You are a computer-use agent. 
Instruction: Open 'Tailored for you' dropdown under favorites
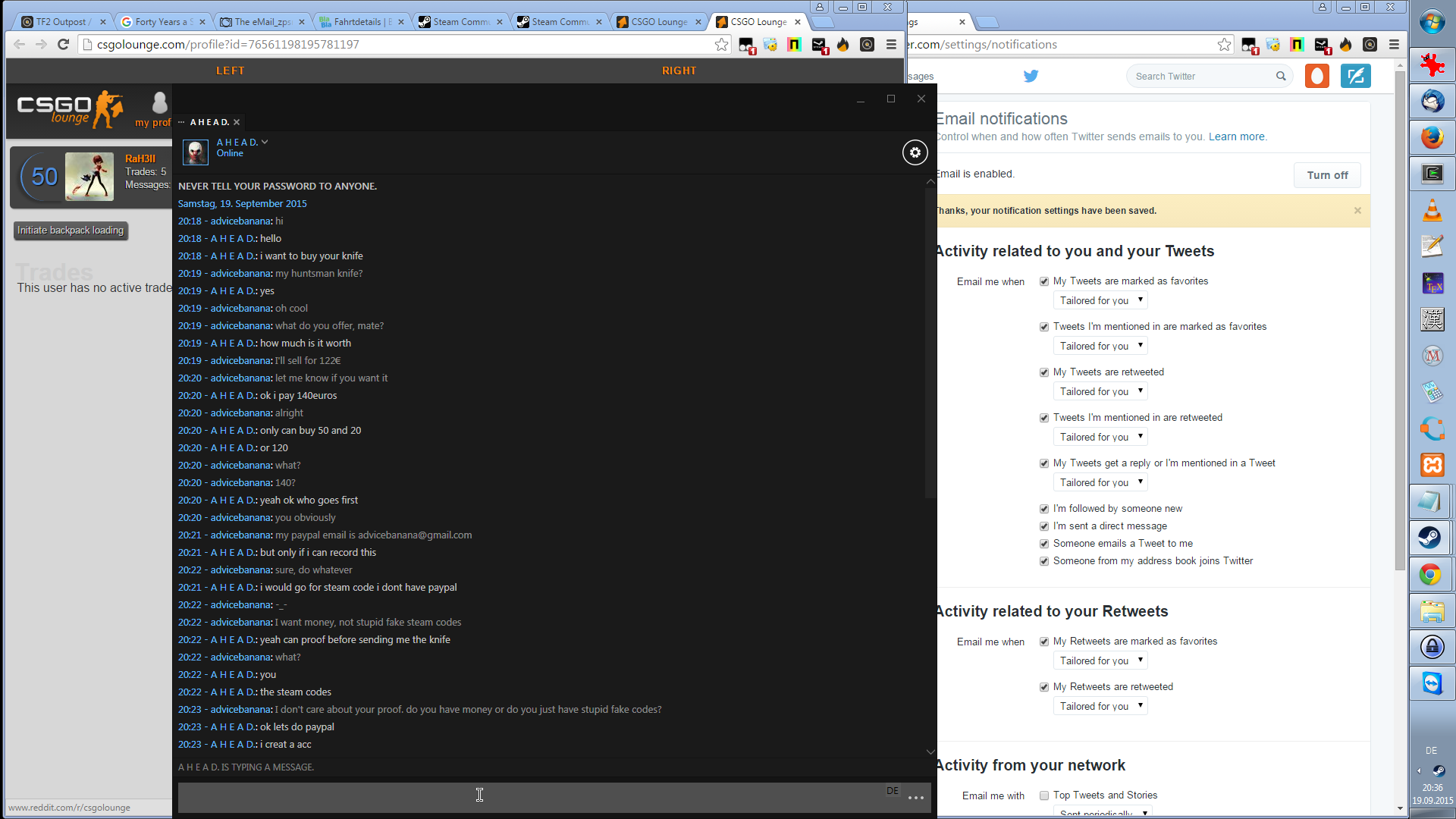click(x=1100, y=301)
